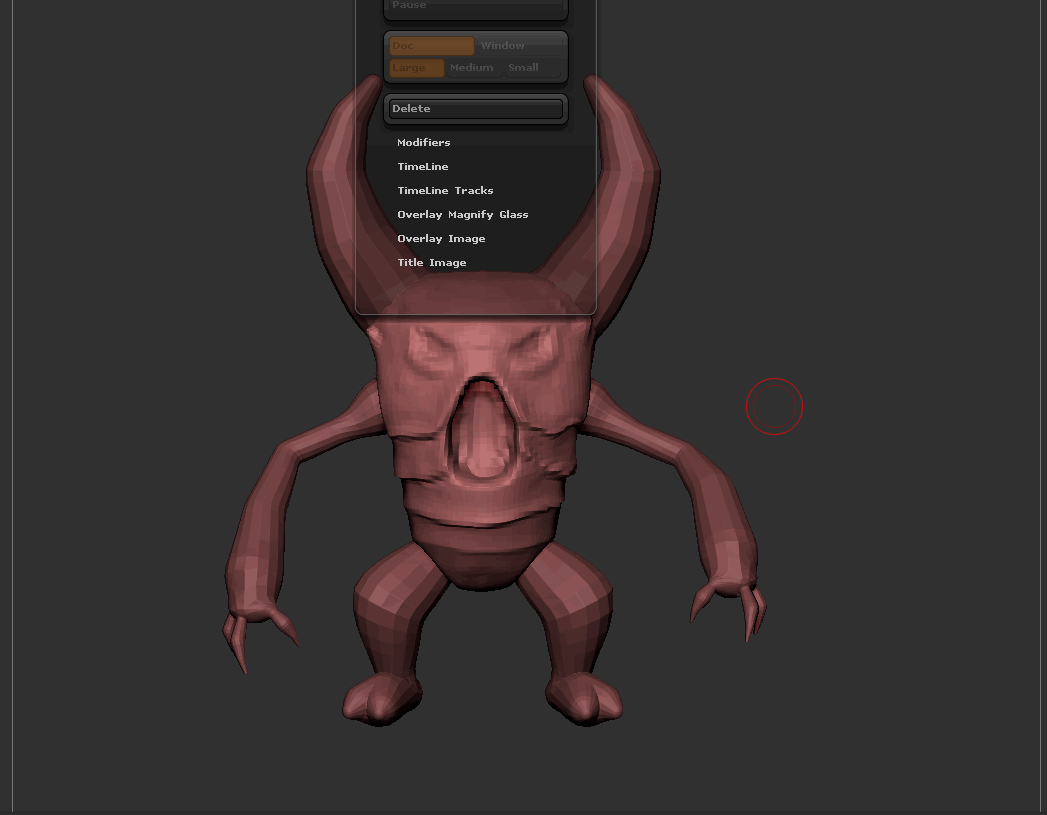Screen dimensions: 1047x815
Task: Click the horn on the screen's right side
Action: tap(628, 190)
